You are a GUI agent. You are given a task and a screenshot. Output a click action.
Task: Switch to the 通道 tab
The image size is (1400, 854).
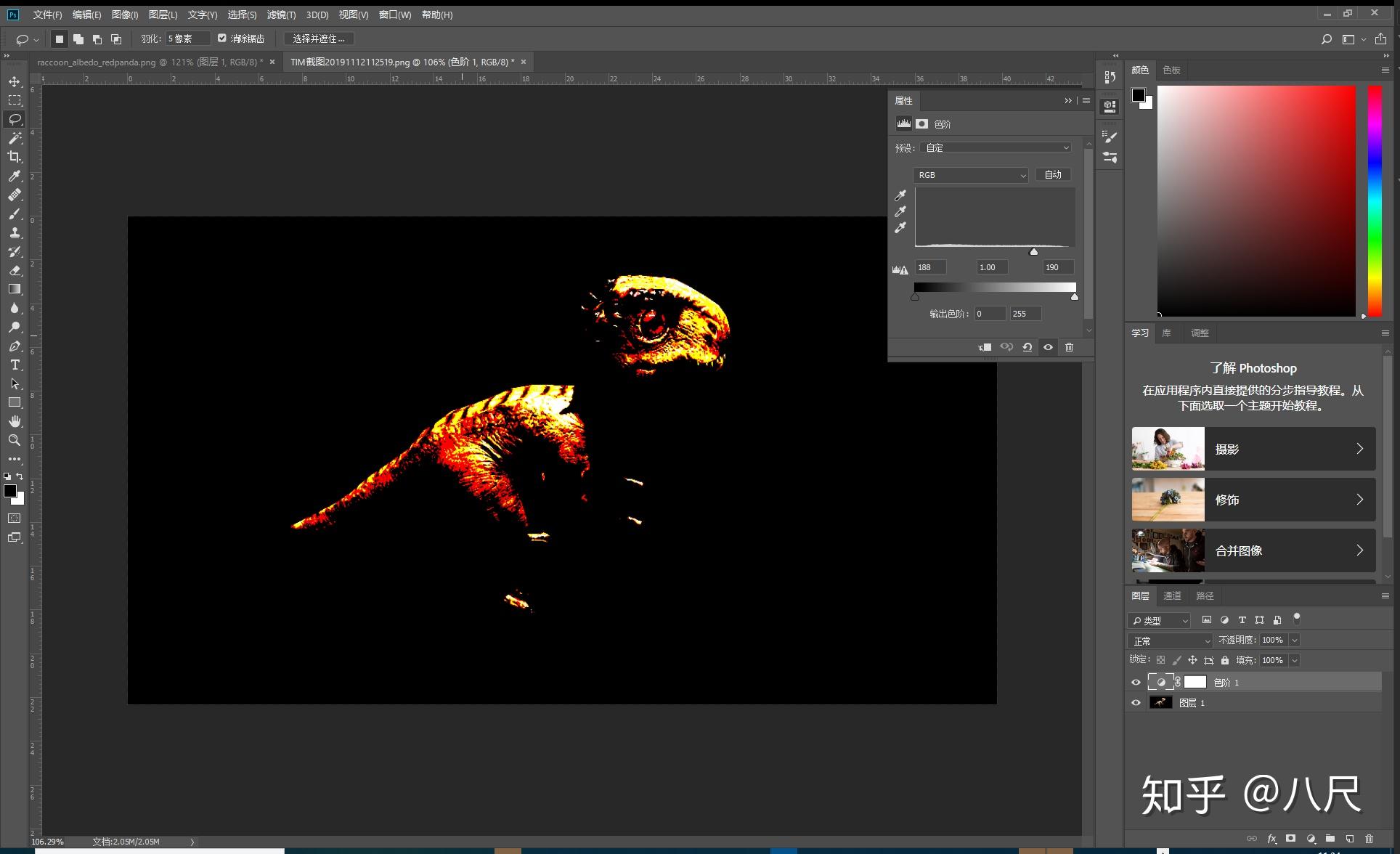tap(1172, 595)
